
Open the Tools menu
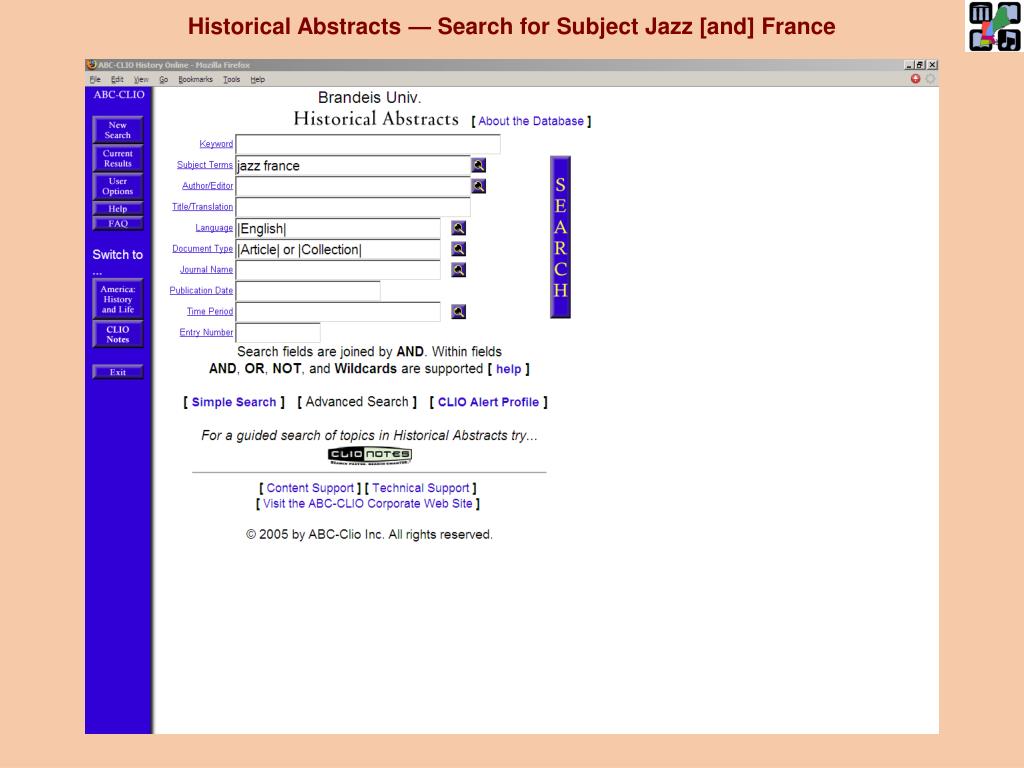tap(231, 80)
